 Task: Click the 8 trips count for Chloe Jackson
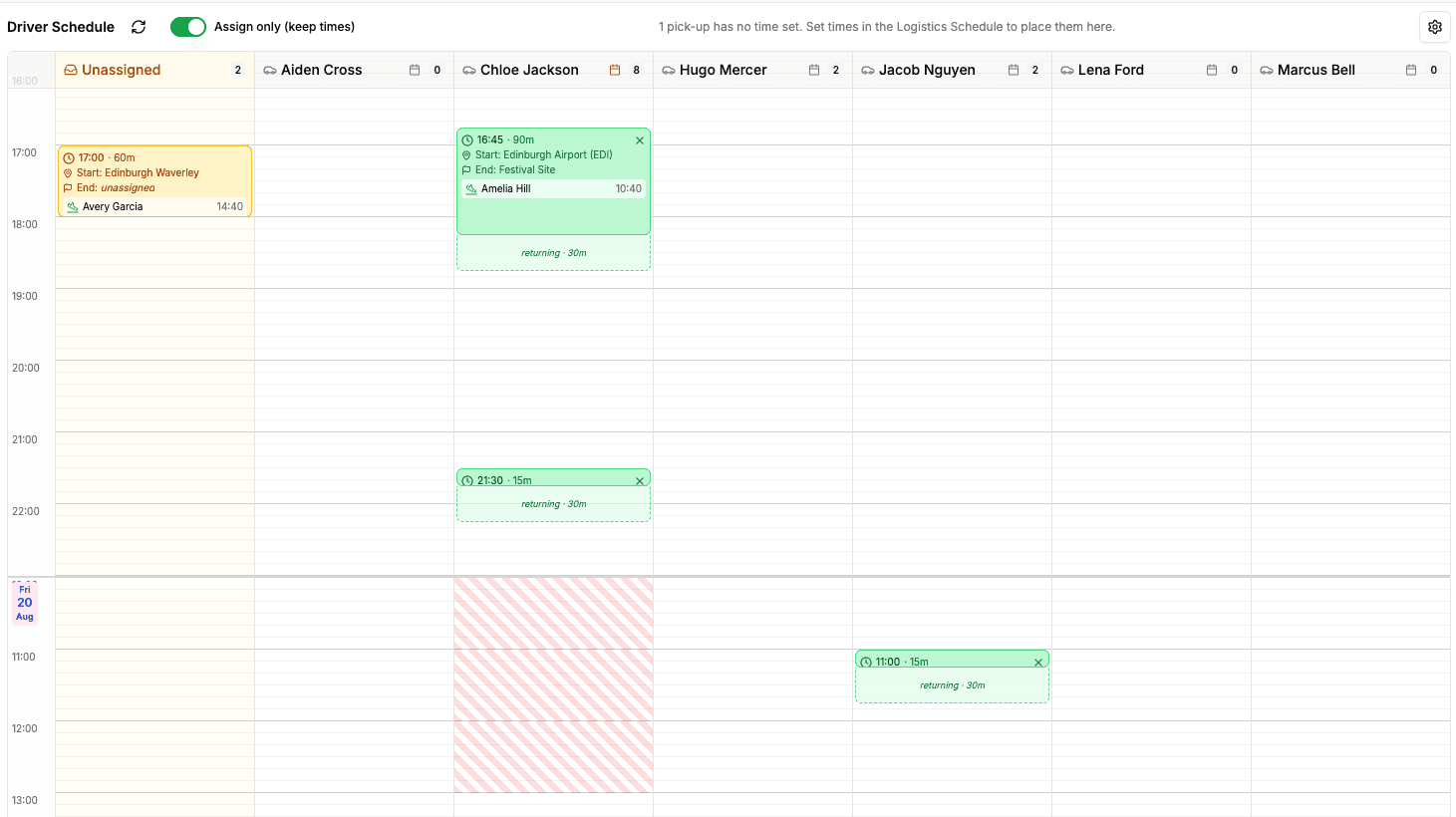tap(637, 70)
